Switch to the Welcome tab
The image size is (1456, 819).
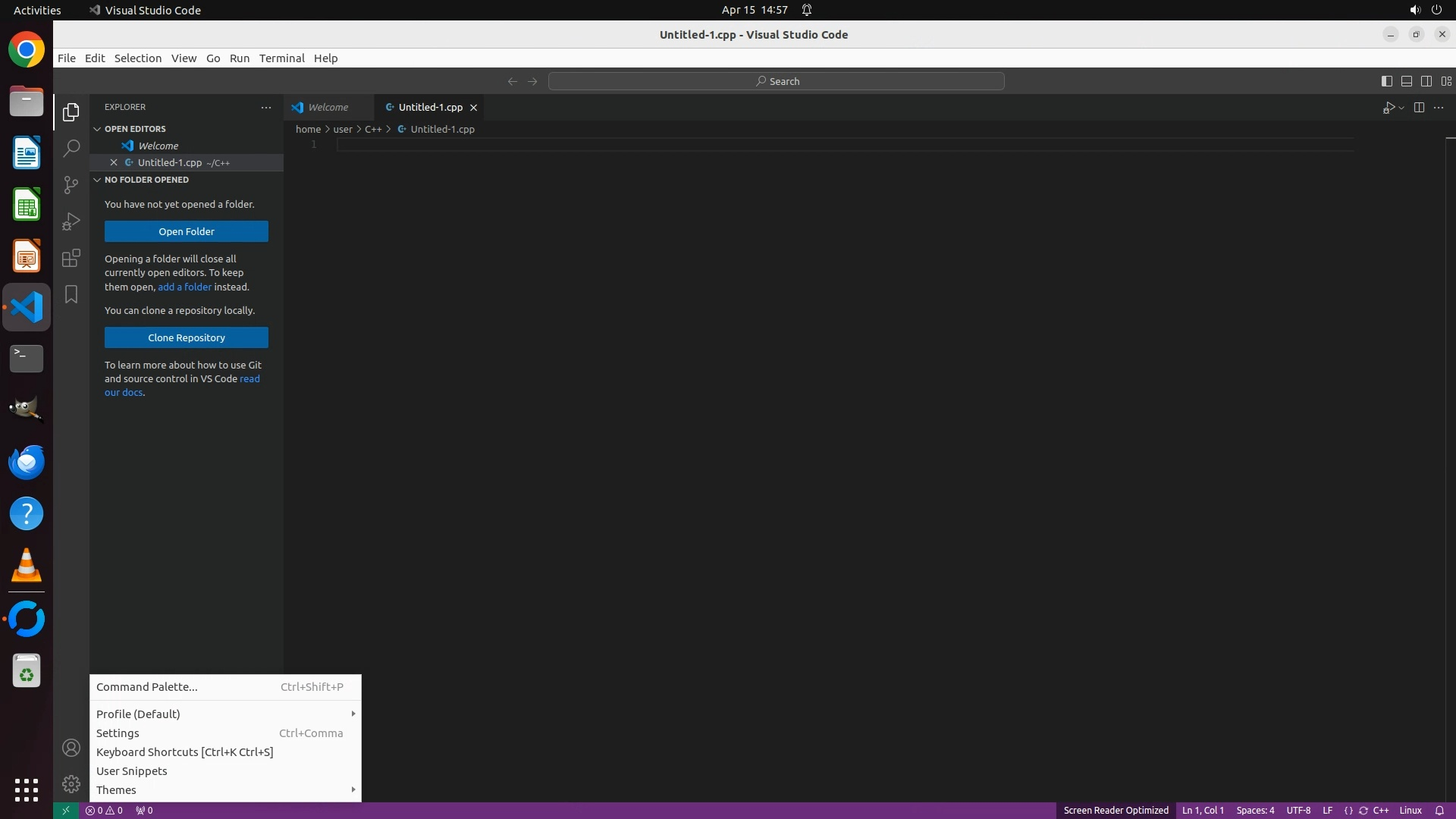[328, 108]
